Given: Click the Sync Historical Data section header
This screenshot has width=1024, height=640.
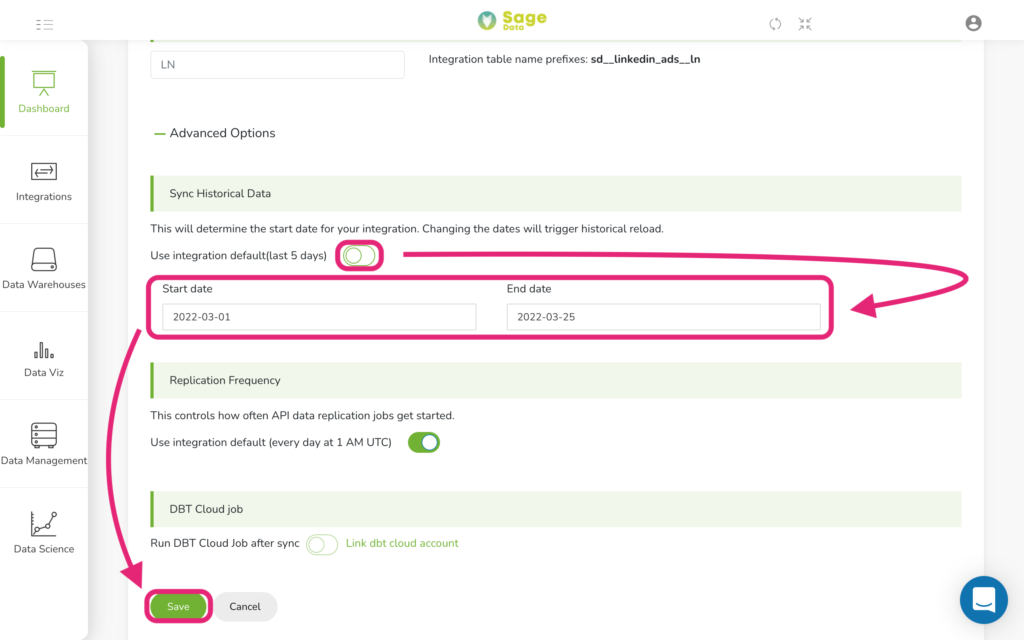Looking at the screenshot, I should tap(556, 193).
